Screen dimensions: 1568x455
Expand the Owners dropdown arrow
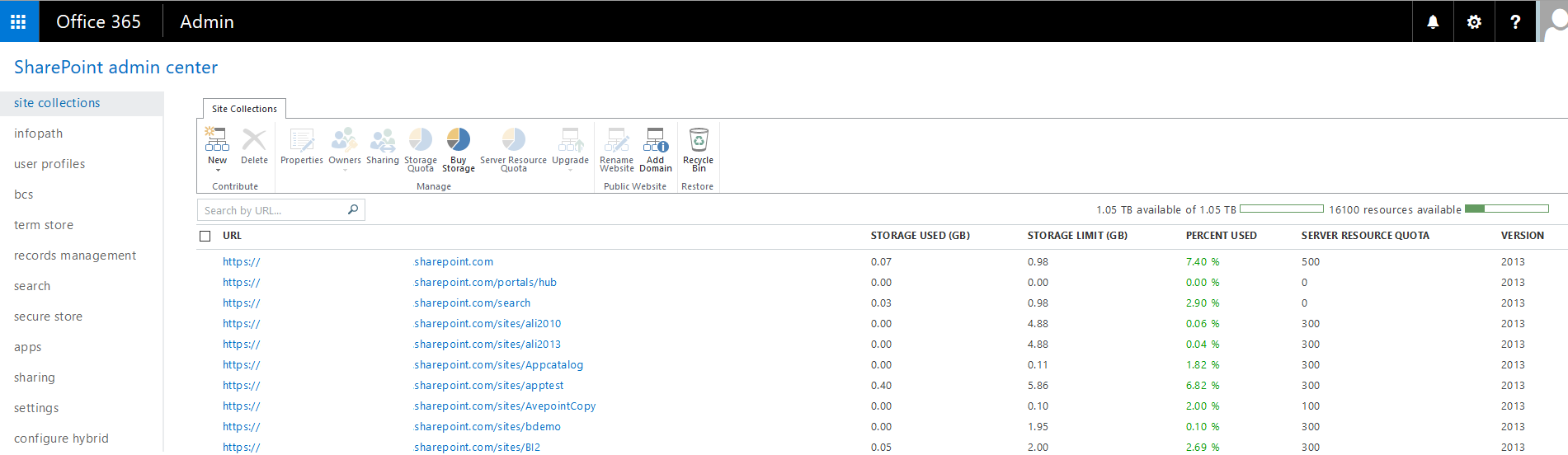345,170
